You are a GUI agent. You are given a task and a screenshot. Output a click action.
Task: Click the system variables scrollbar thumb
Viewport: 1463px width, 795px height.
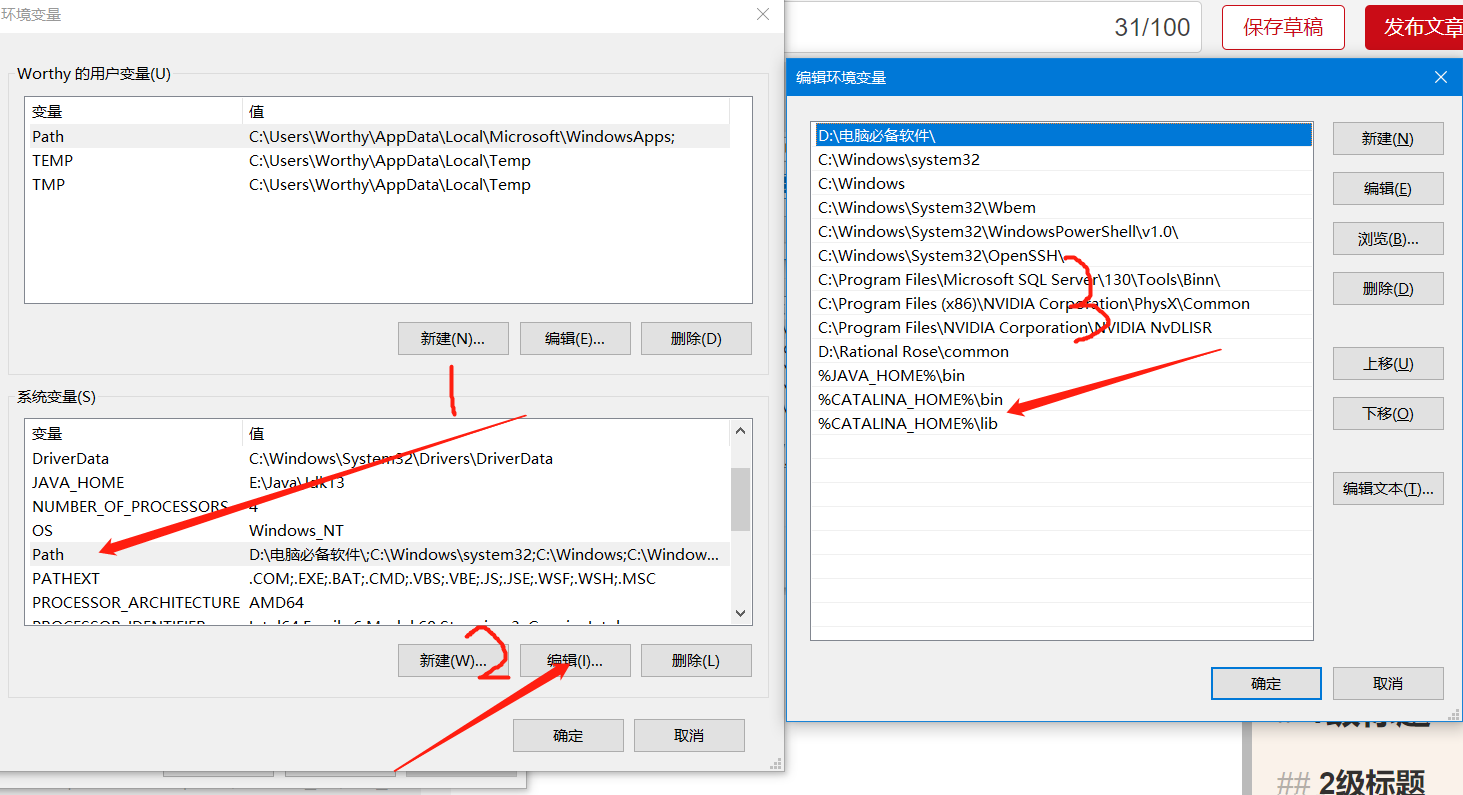click(741, 500)
